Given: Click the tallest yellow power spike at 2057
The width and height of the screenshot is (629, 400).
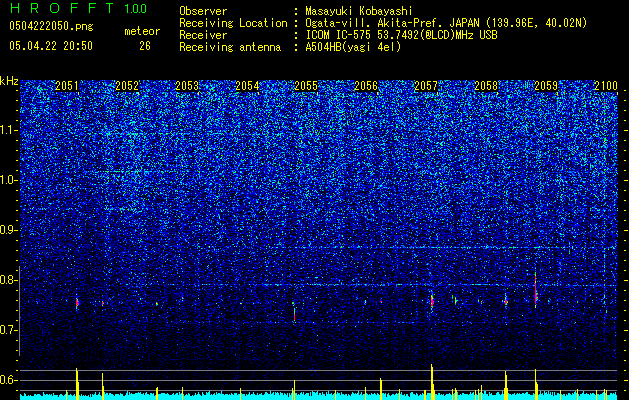Looking at the screenshot, I should coord(432,381).
